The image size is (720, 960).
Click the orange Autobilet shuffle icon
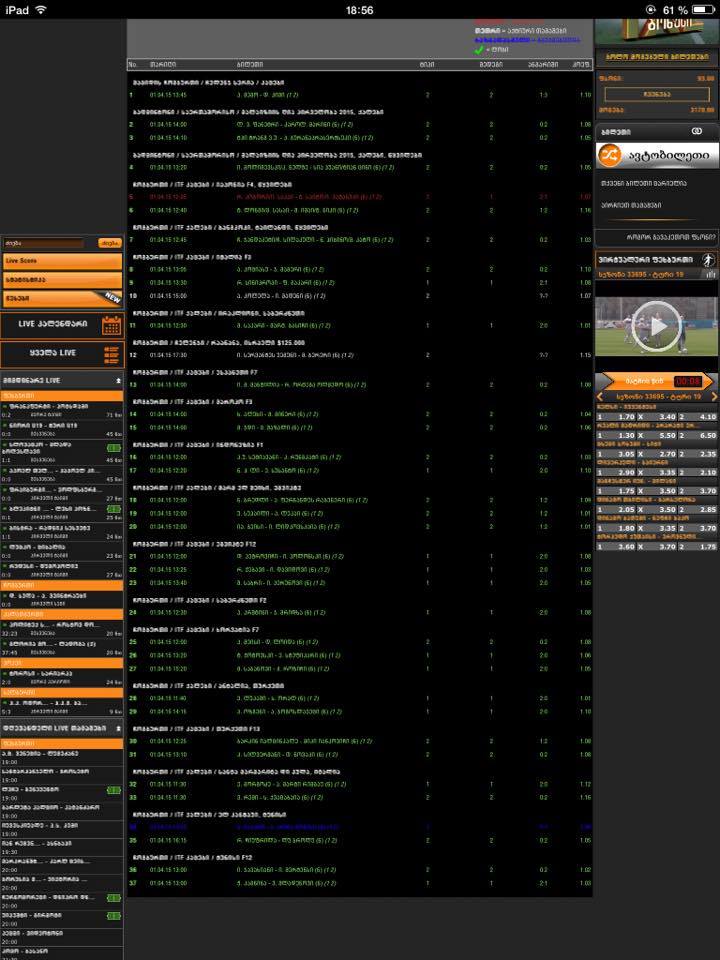coord(609,156)
